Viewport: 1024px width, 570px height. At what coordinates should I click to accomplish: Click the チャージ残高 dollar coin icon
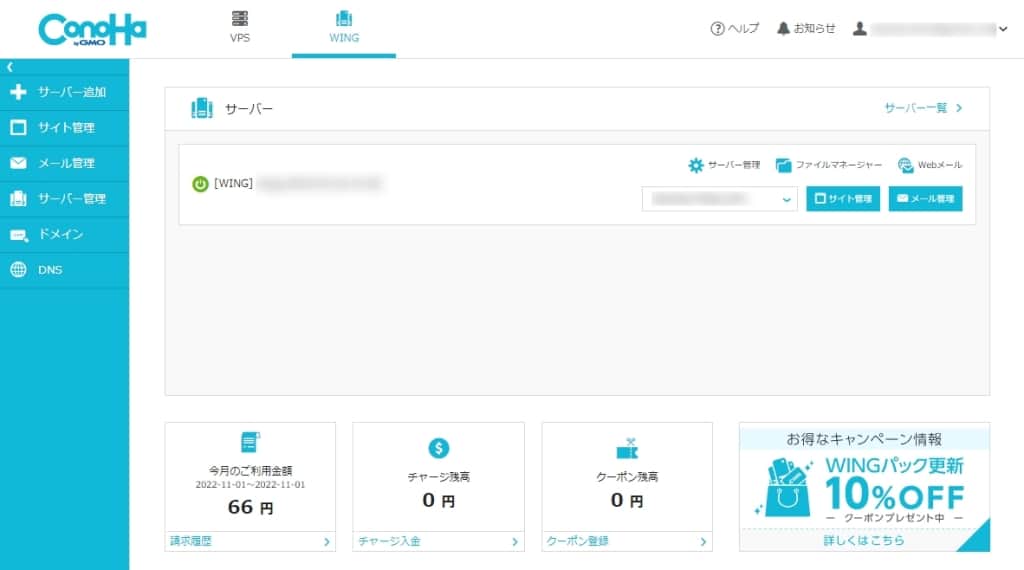pyautogui.click(x=438, y=448)
